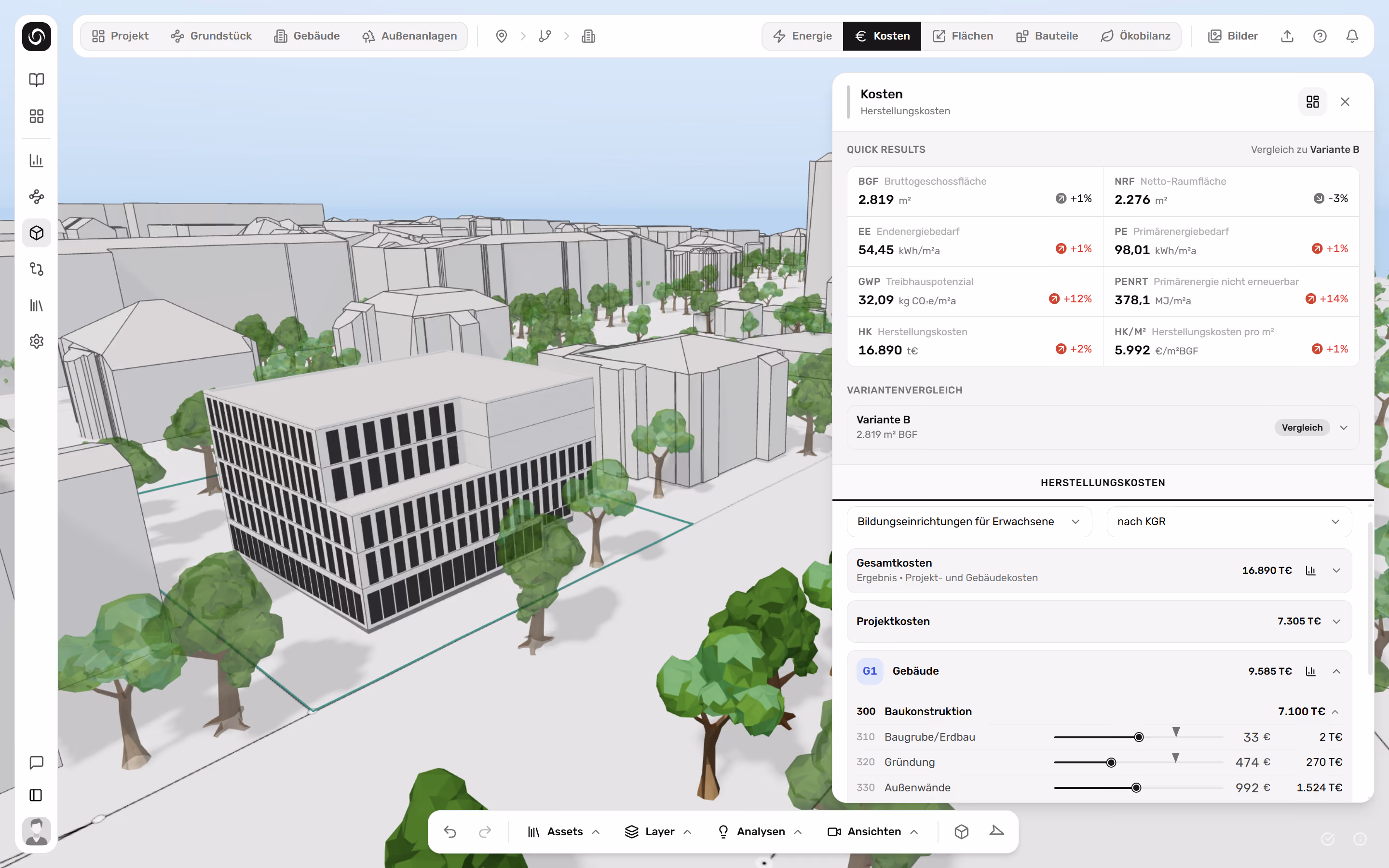Toggle the sidebar panel layout icon
1389x868 pixels.
click(x=36, y=795)
